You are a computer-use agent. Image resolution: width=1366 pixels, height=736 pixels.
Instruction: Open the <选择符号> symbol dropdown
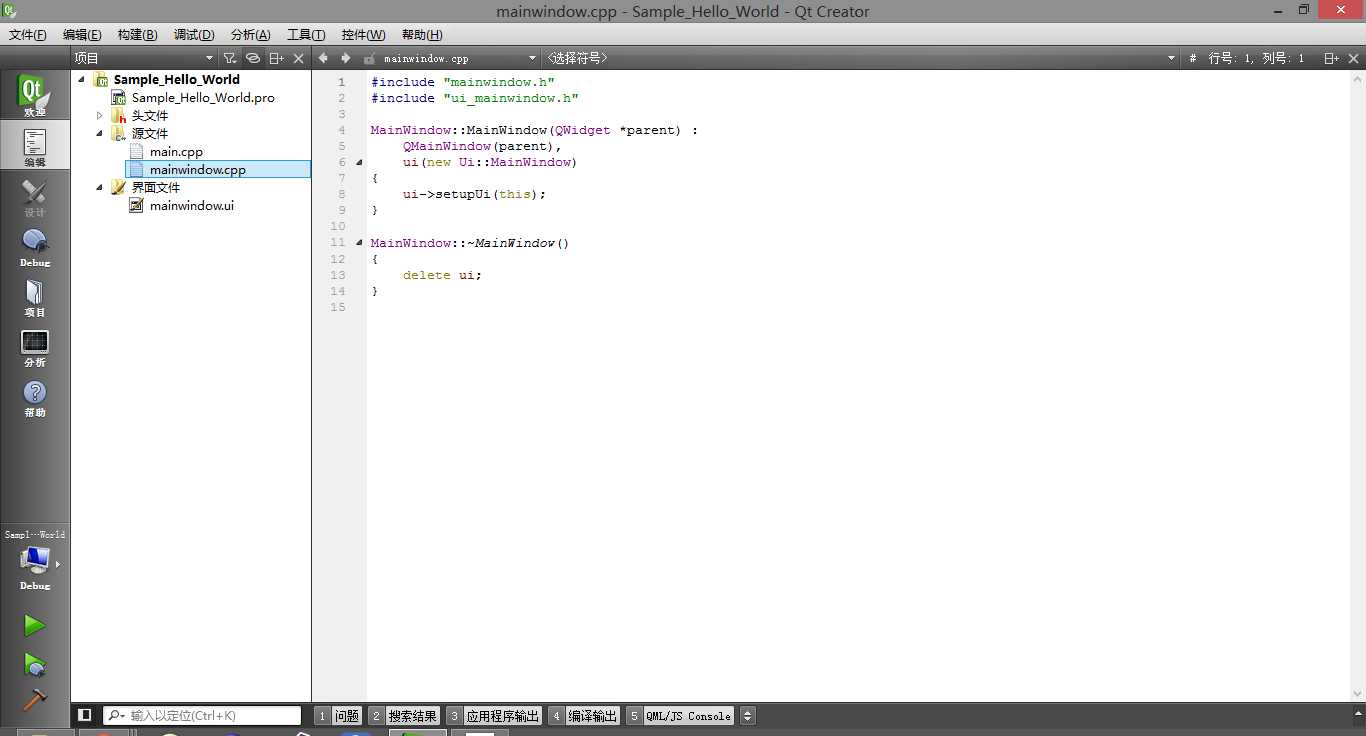click(x=861, y=58)
